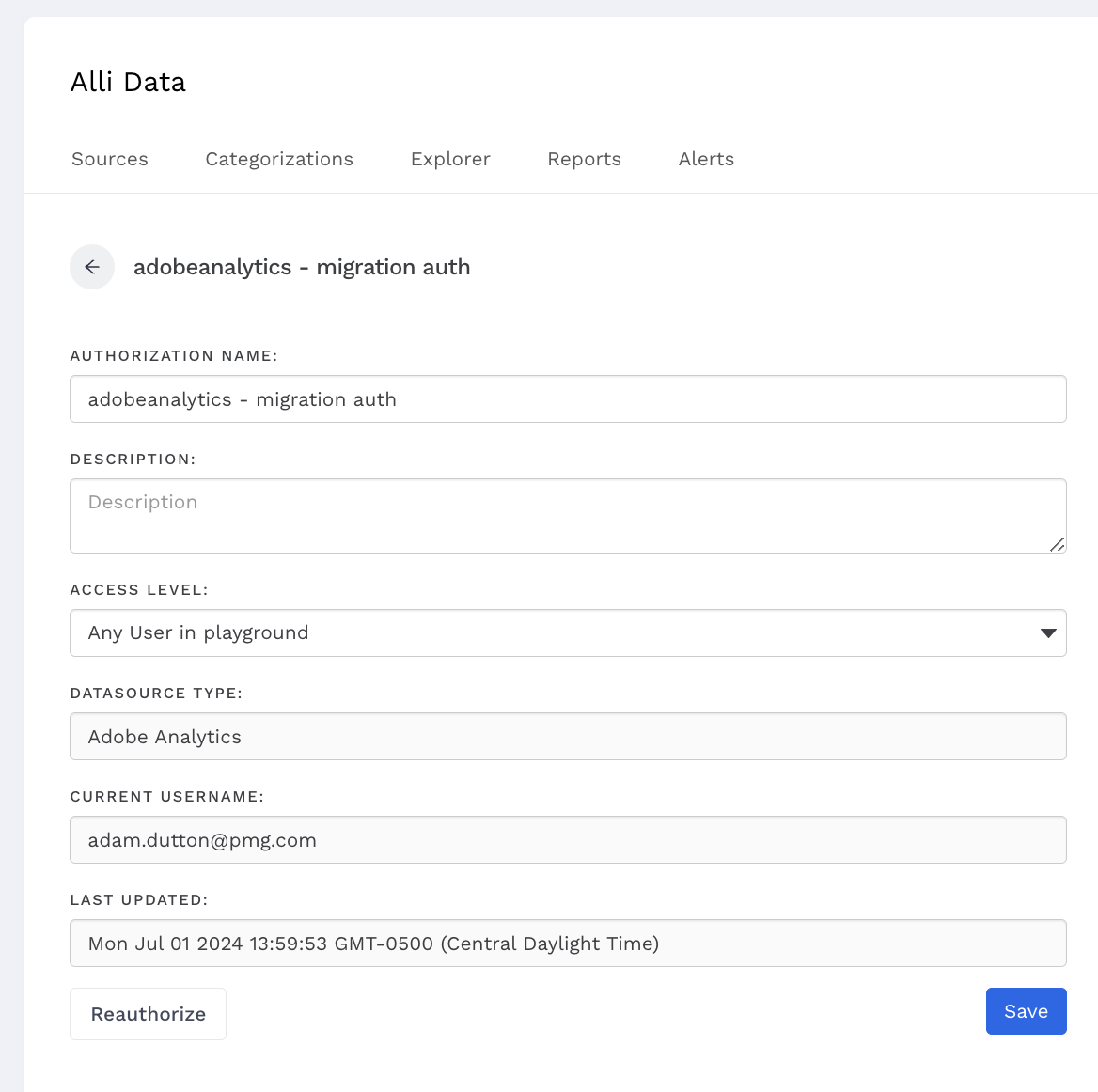Click the Current Username field

[x=568, y=840]
